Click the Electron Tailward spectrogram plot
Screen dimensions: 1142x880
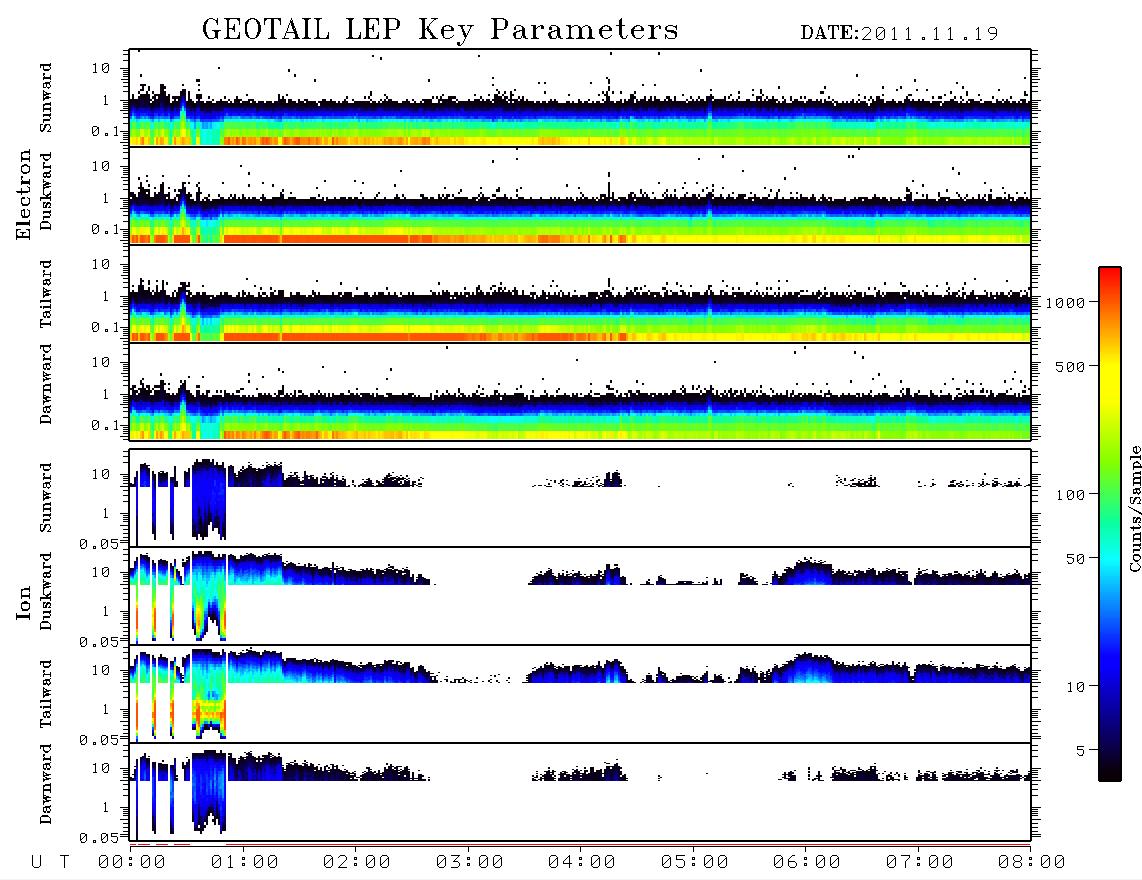click(x=580, y=294)
